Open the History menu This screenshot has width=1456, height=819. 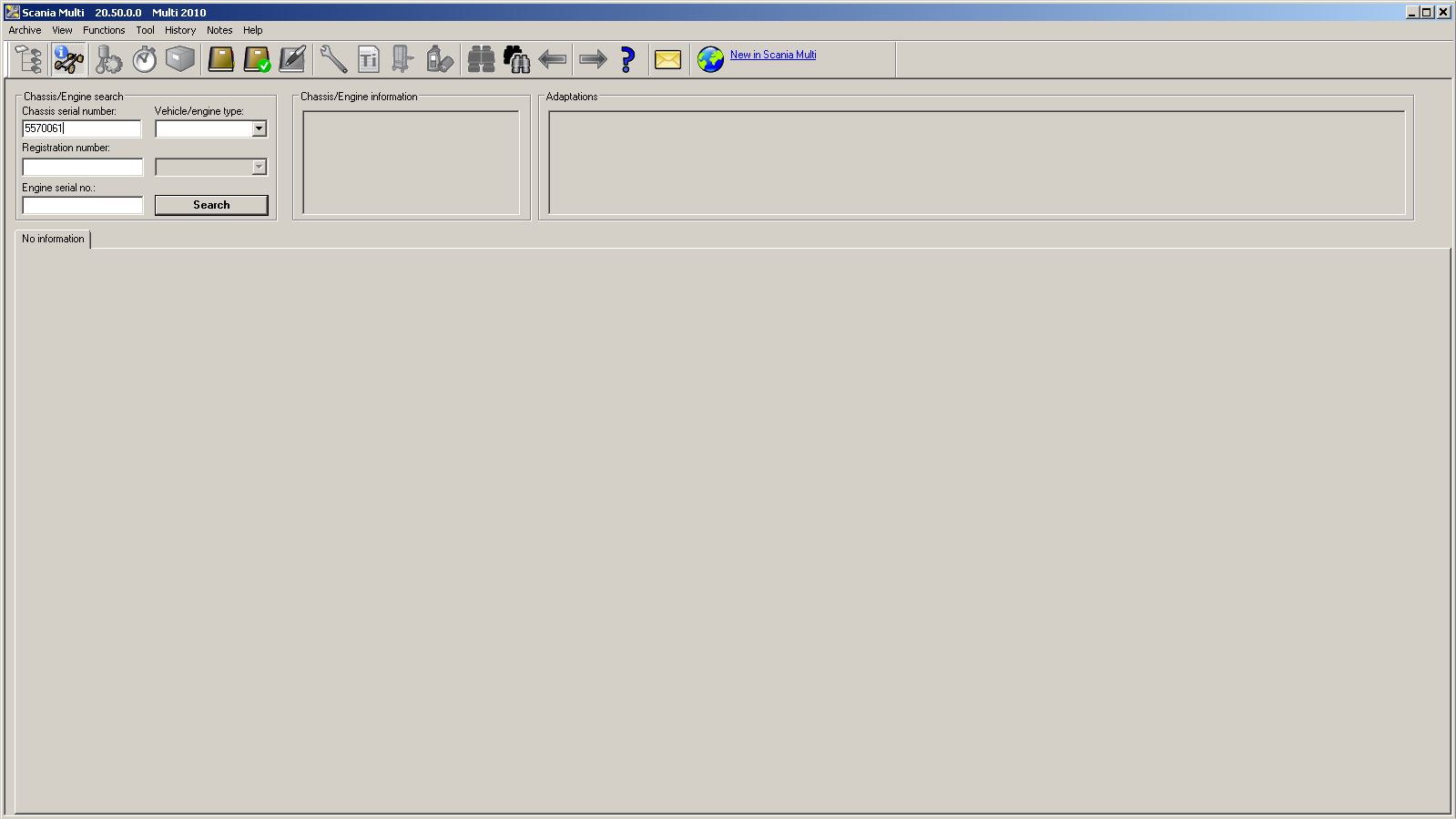[180, 30]
